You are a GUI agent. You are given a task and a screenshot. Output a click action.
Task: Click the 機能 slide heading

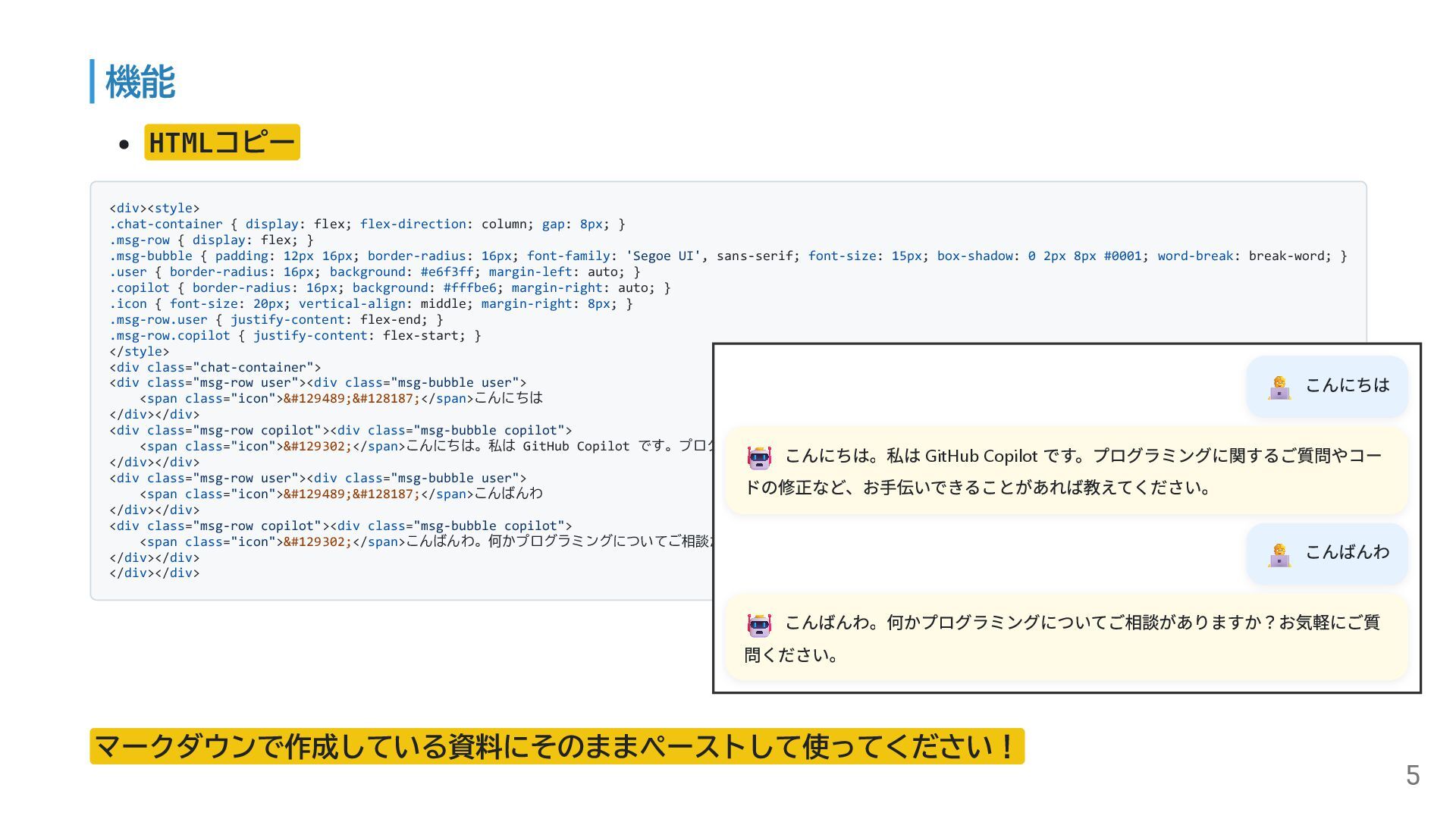click(x=140, y=82)
